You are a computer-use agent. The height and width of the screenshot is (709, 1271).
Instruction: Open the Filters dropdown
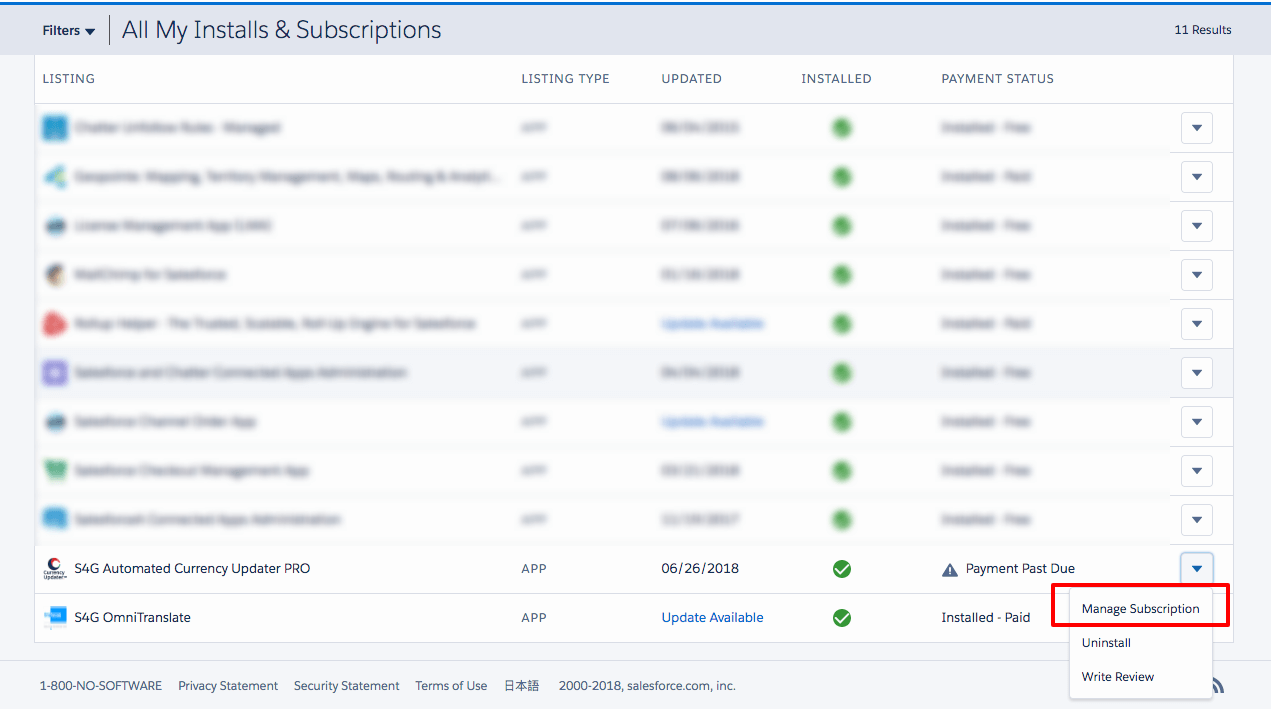[x=68, y=31]
